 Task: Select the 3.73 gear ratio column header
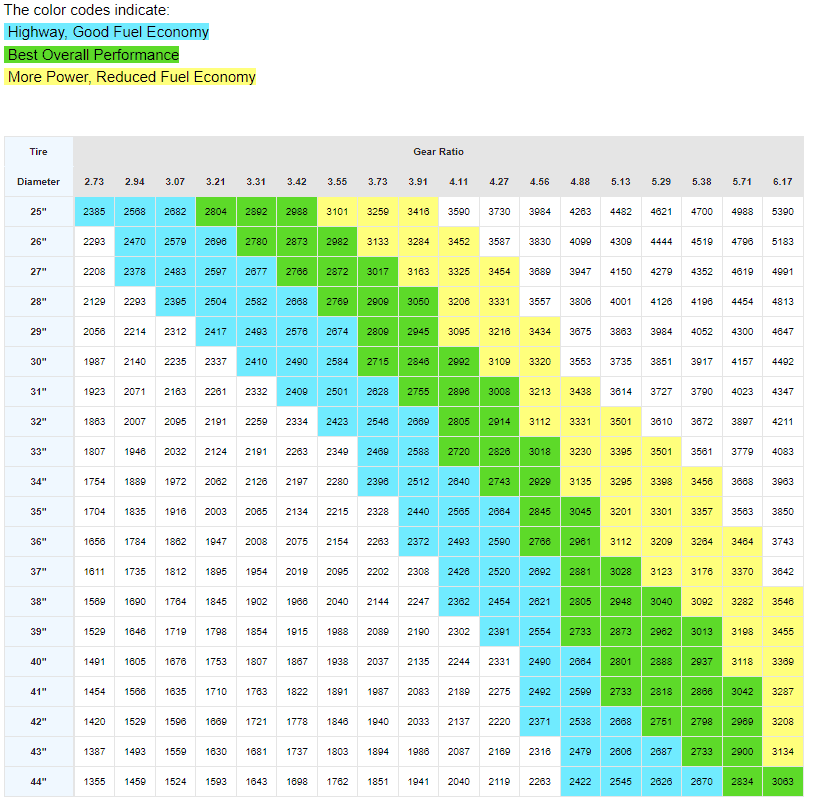[x=377, y=182]
